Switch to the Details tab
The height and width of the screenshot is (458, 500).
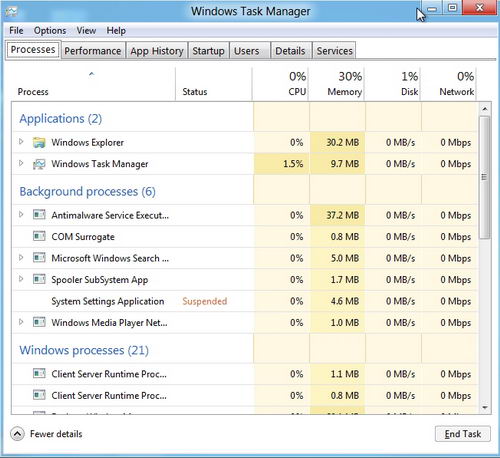click(291, 51)
